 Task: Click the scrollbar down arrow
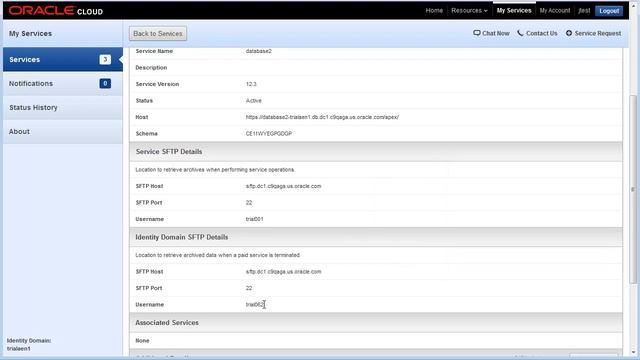[633, 352]
